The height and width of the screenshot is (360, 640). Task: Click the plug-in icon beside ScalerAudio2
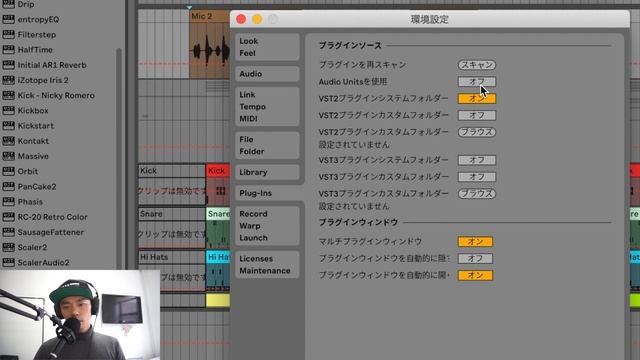pos(8,262)
